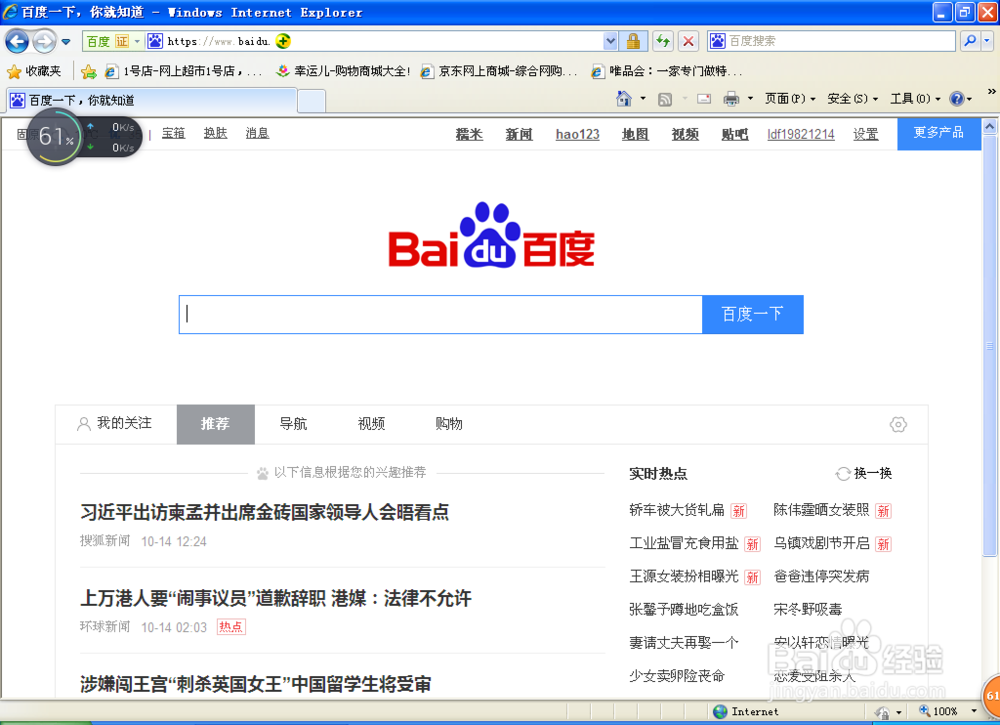Screen dimensions: 1000x725
Task: Open the 宝箱 link on Baidu top bar
Action: 173,133
